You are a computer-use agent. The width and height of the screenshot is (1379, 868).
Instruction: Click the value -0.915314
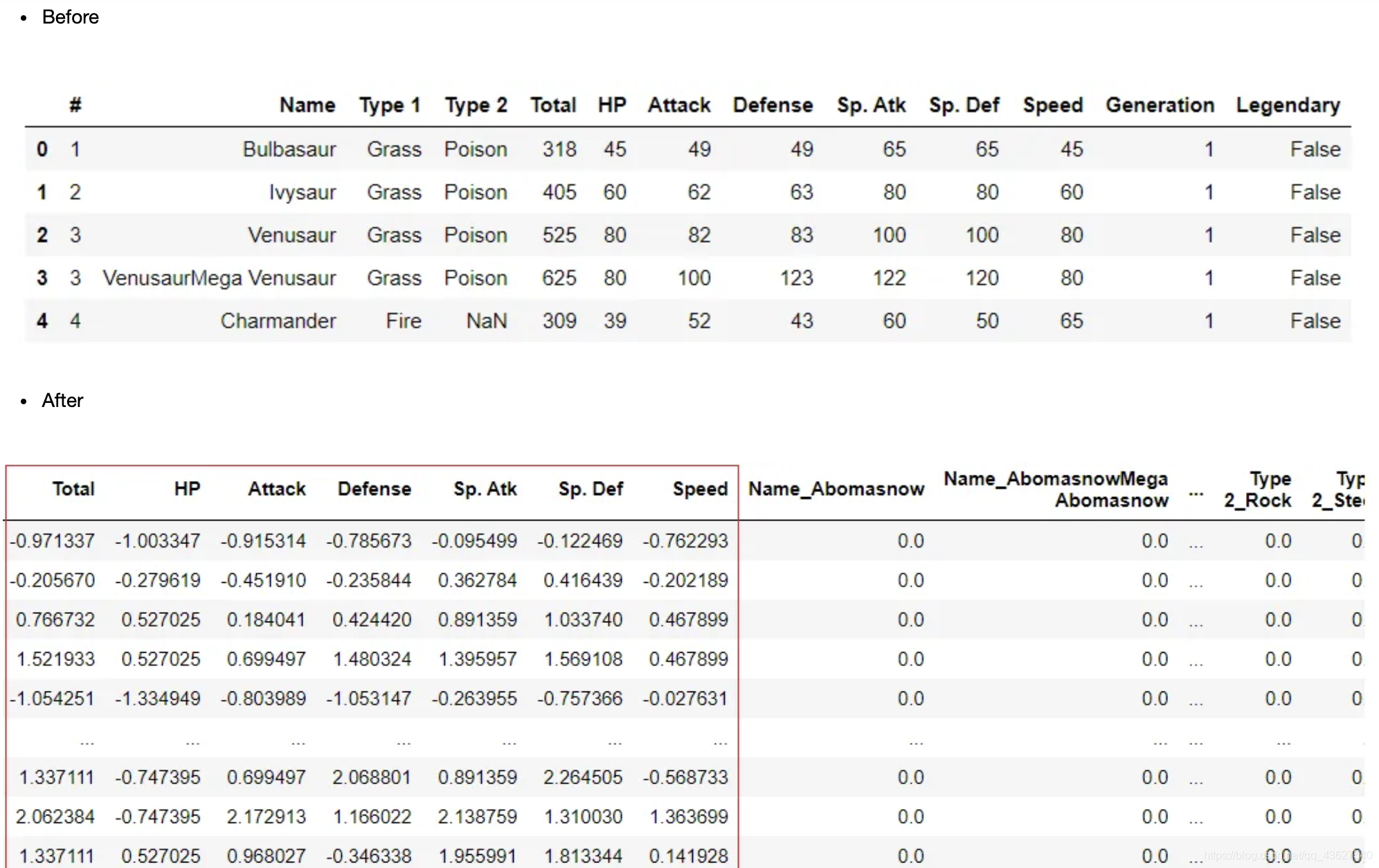tap(263, 541)
